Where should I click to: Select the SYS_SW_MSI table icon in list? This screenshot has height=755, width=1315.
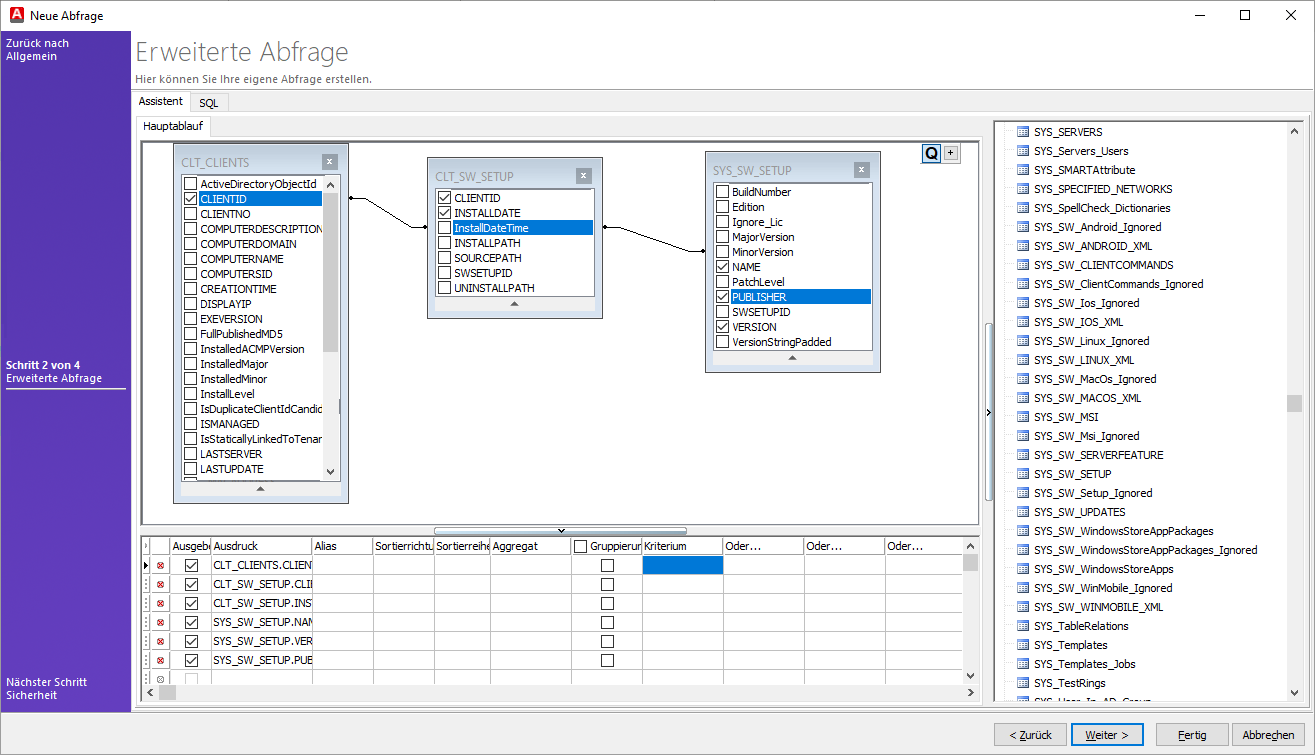pyautogui.click(x=1023, y=417)
